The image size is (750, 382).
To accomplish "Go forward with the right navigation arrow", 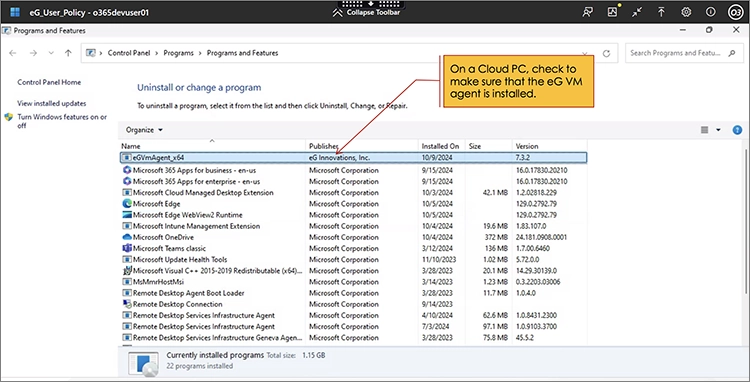I will [x=33, y=53].
